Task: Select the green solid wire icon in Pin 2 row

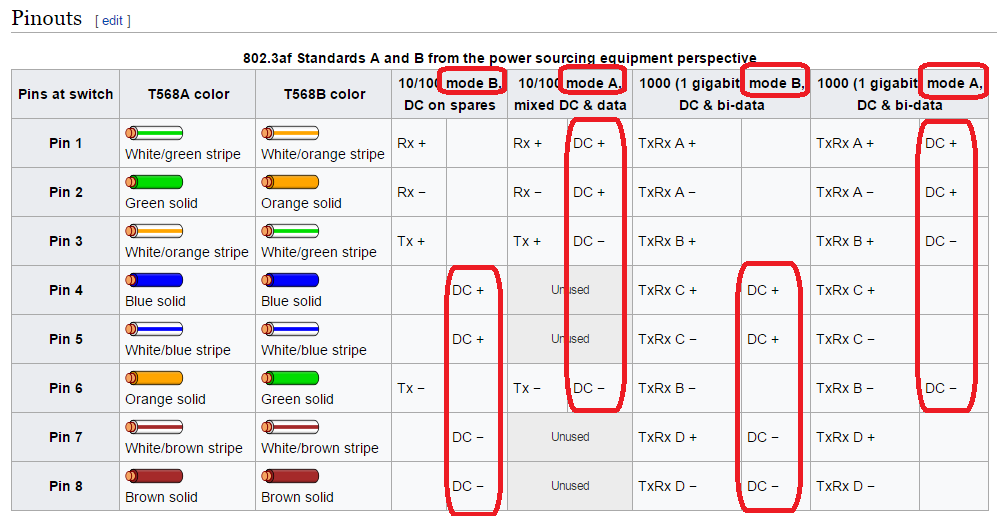Action: [154, 182]
